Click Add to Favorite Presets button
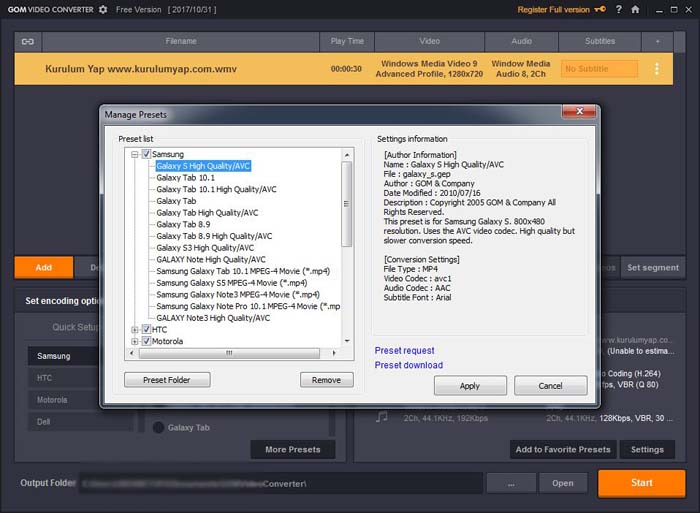This screenshot has width=700, height=513. click(x=563, y=450)
